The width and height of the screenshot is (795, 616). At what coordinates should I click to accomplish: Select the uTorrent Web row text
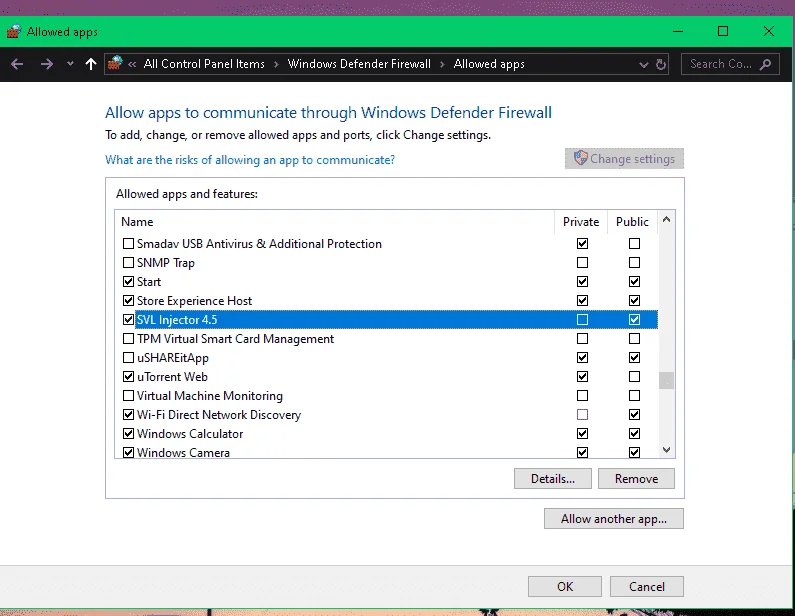click(172, 377)
